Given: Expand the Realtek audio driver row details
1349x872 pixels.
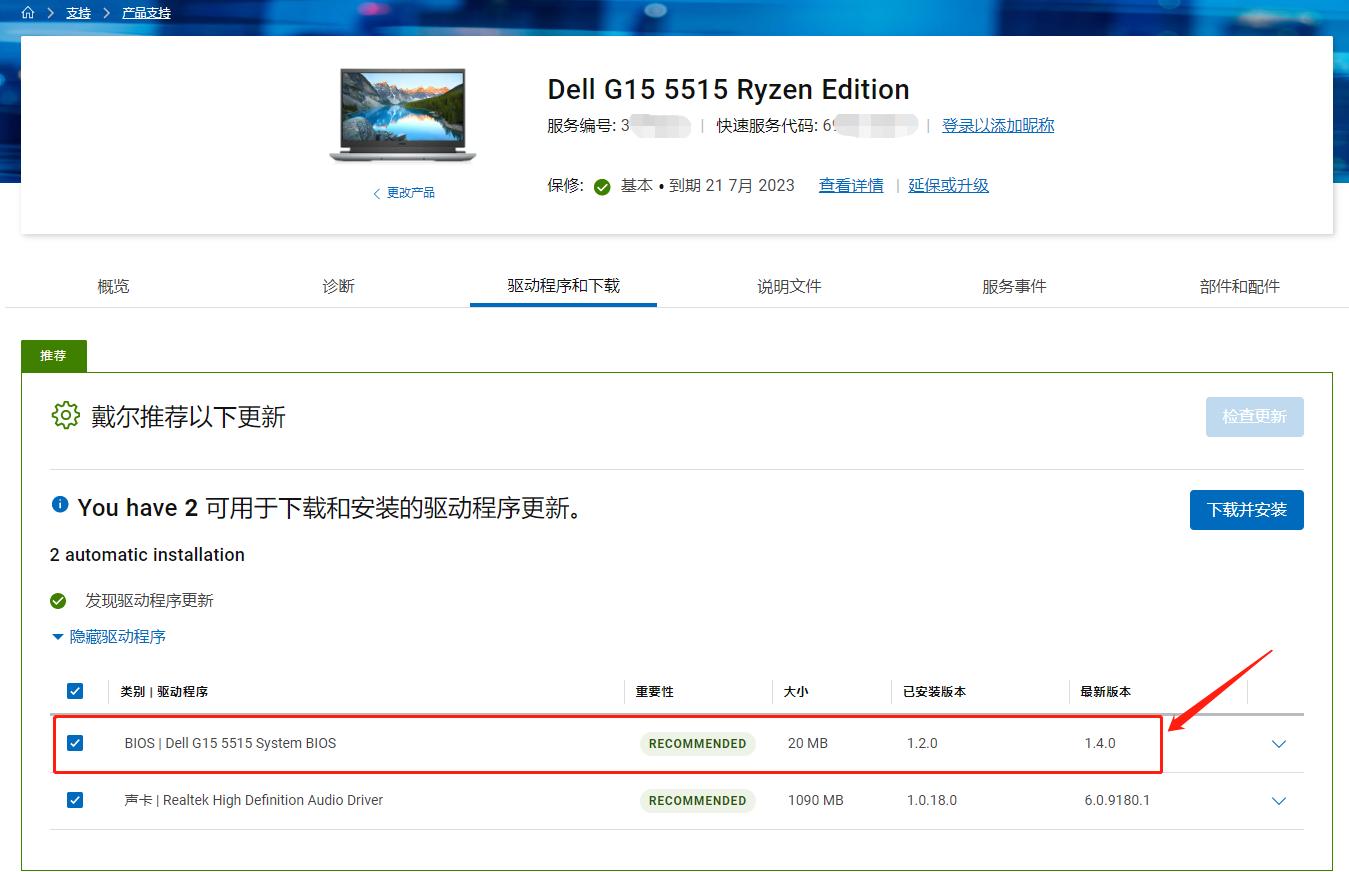Looking at the screenshot, I should pos(1278,800).
